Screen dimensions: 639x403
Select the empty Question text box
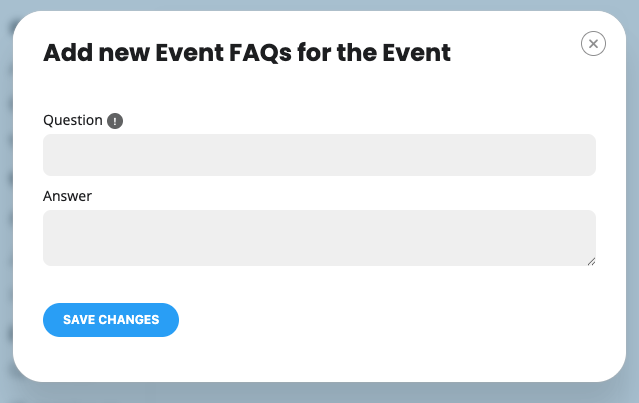pos(319,155)
